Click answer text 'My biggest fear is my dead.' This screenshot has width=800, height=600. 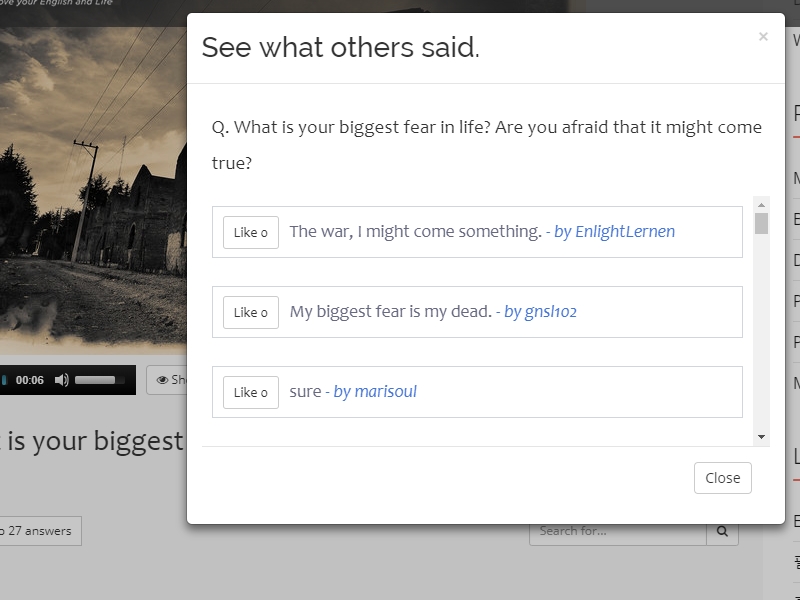[391, 312]
